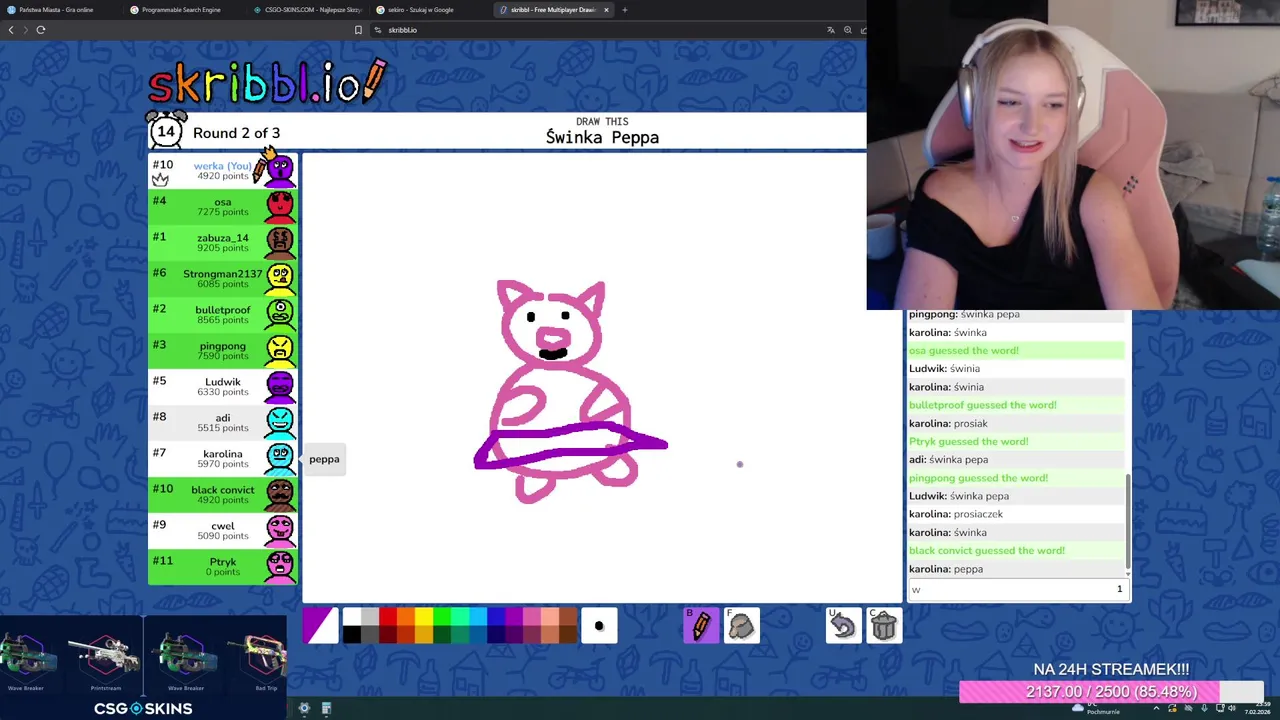The image size is (1280, 720).
Task: Click the chat scrollbar
Action: pos(1128,520)
